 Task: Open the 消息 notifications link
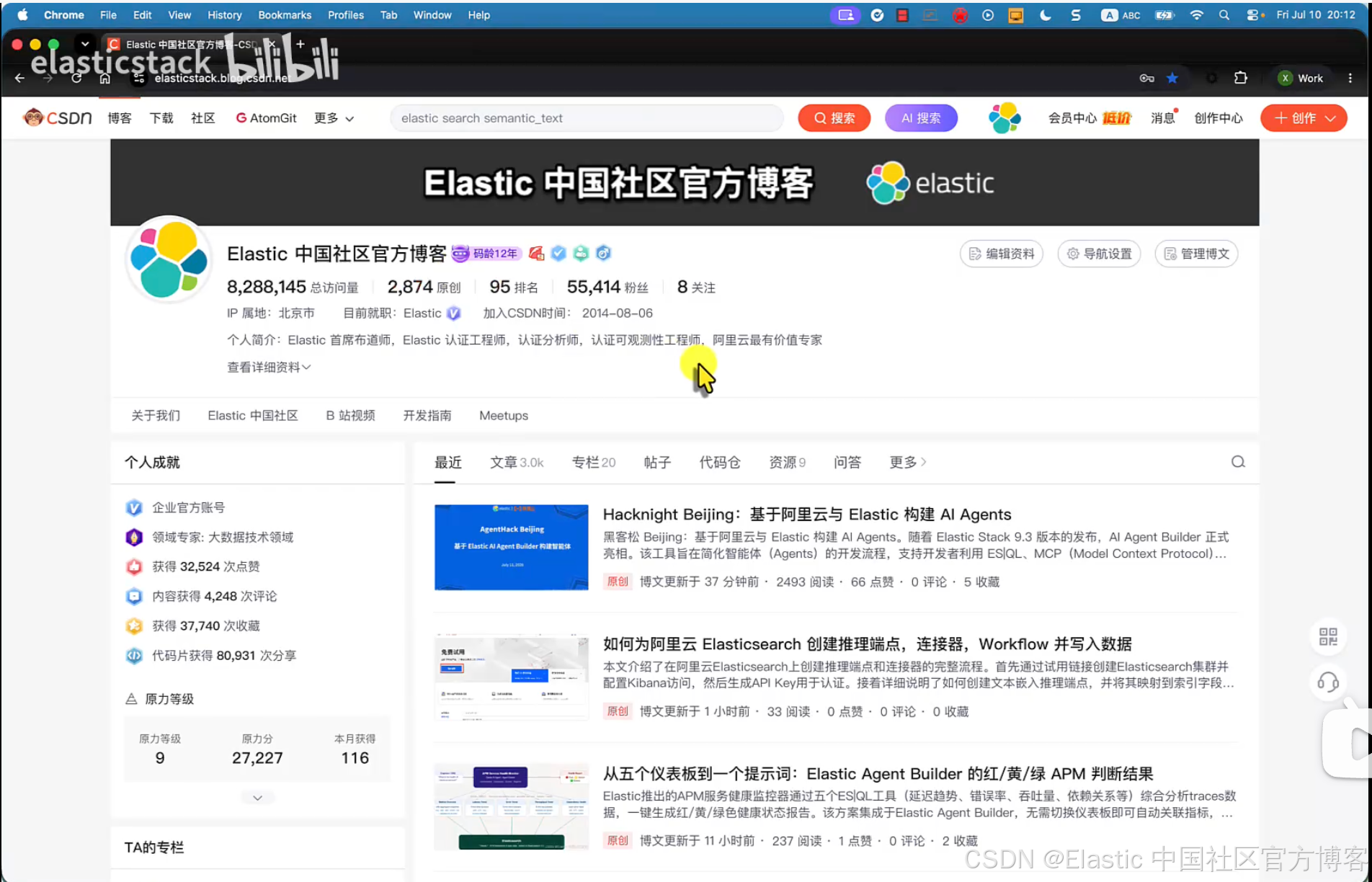[x=1163, y=118]
